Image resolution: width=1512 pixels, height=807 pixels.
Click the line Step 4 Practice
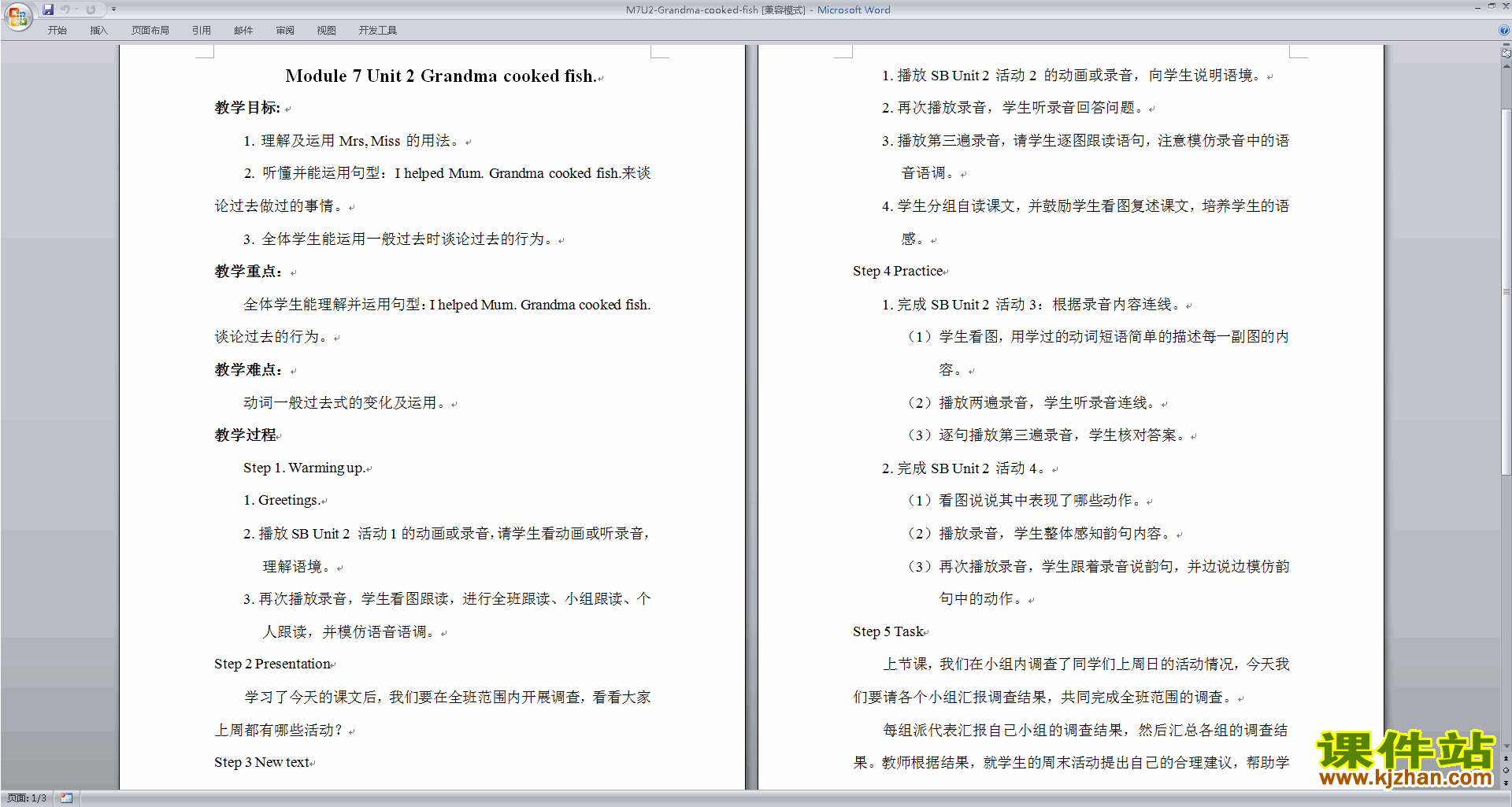tap(899, 271)
